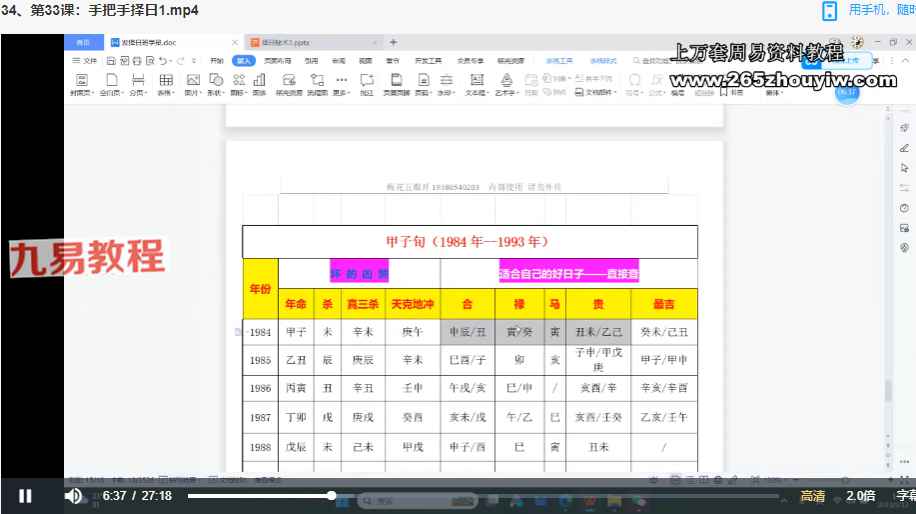Open the 表格样式 Table Style tab
This screenshot has height=514, width=916.
[x=603, y=61]
